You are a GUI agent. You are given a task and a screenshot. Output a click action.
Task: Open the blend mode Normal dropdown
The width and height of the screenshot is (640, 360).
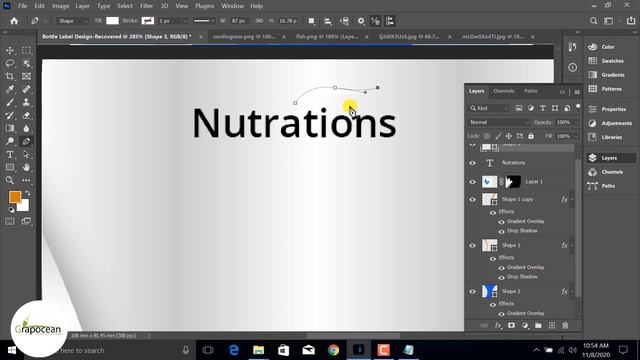tap(498, 122)
